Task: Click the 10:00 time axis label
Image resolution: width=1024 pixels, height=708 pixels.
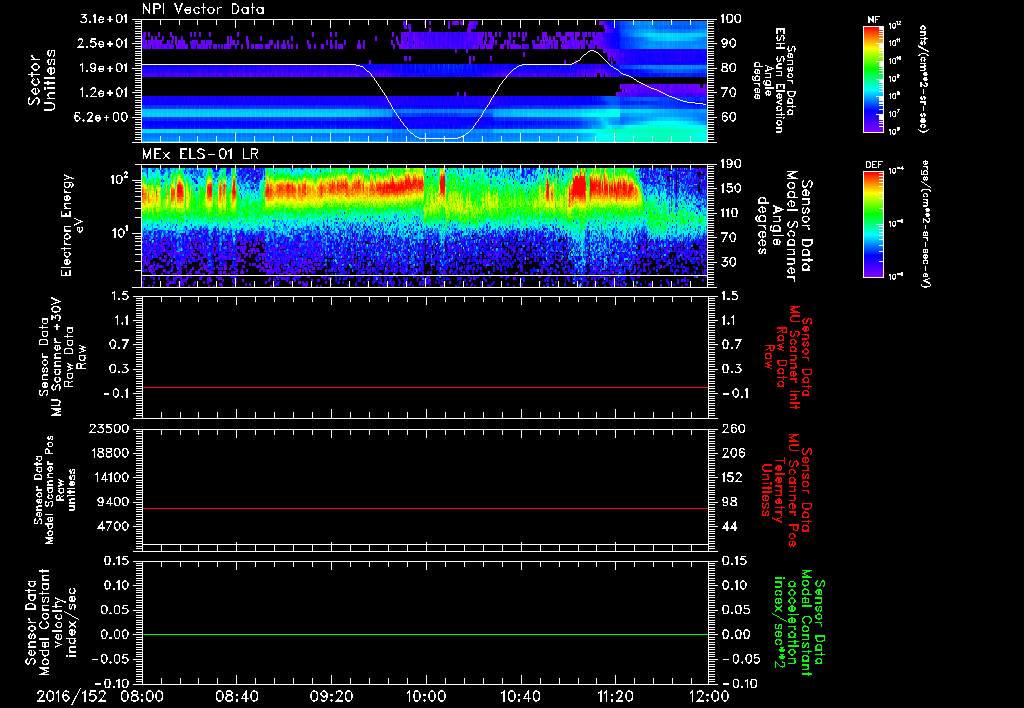Action: [x=425, y=695]
